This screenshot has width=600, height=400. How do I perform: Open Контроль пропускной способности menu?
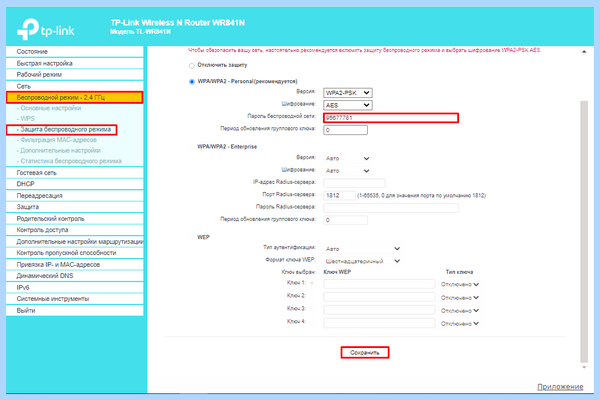click(75, 253)
